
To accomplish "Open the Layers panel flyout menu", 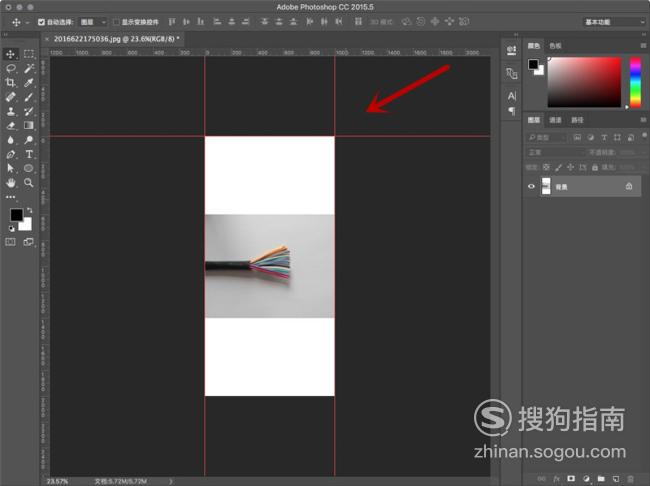I will point(643,120).
